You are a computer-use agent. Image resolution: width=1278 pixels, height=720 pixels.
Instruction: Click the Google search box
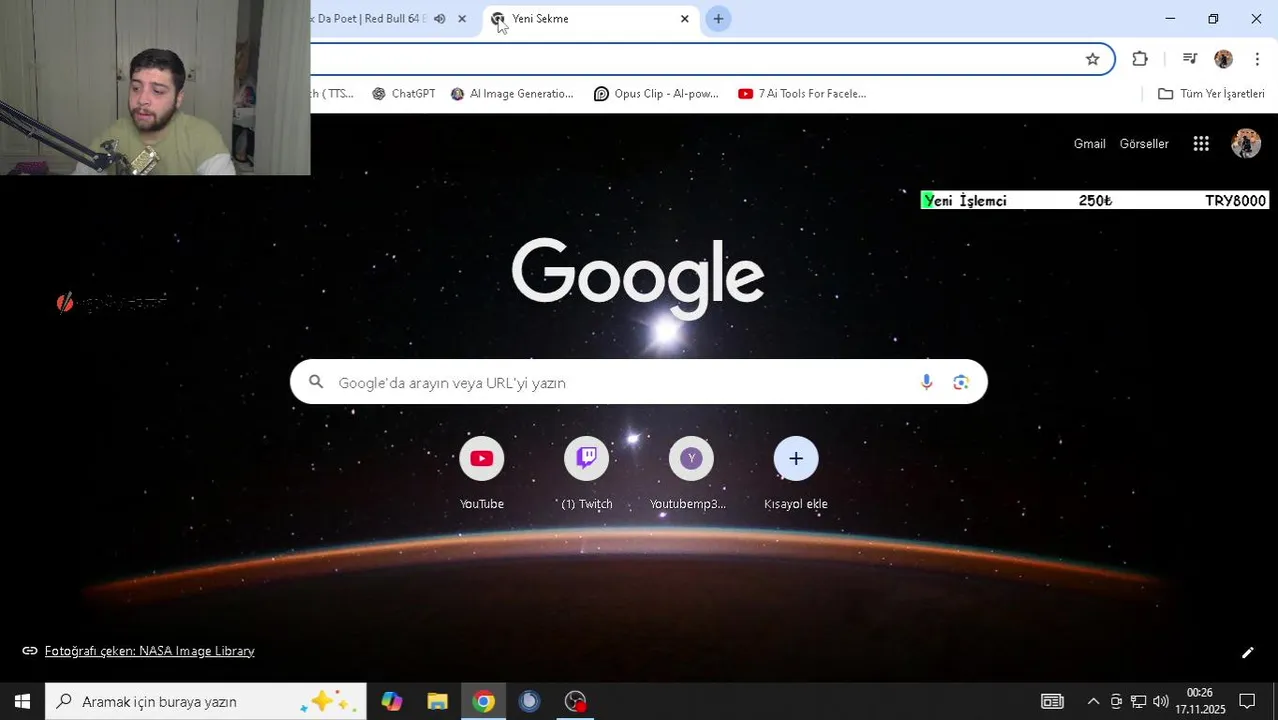(x=639, y=382)
